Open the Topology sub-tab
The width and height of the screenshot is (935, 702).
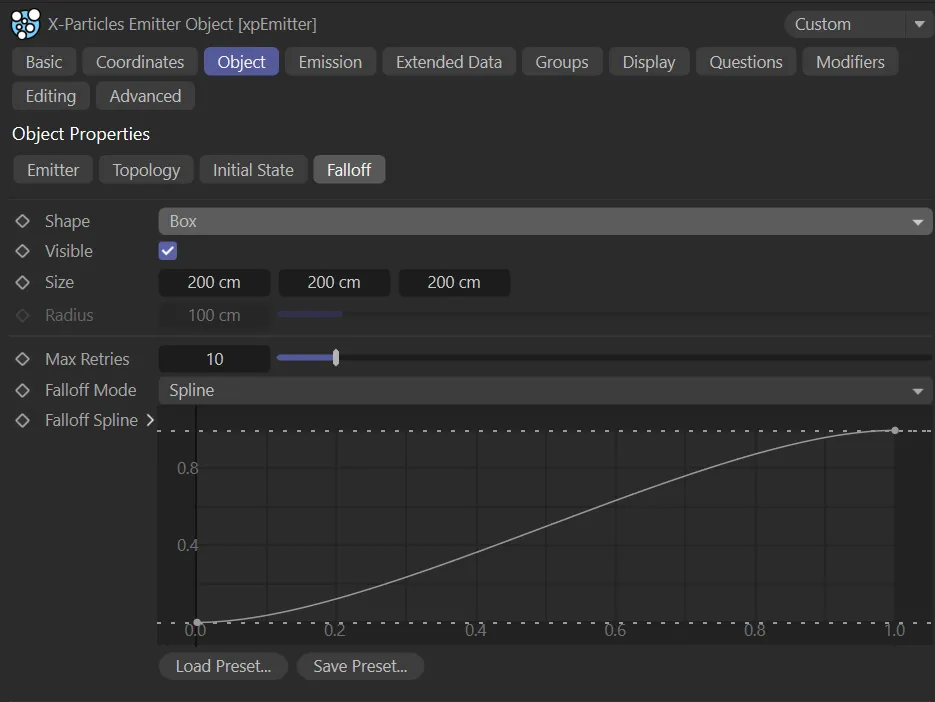point(146,170)
